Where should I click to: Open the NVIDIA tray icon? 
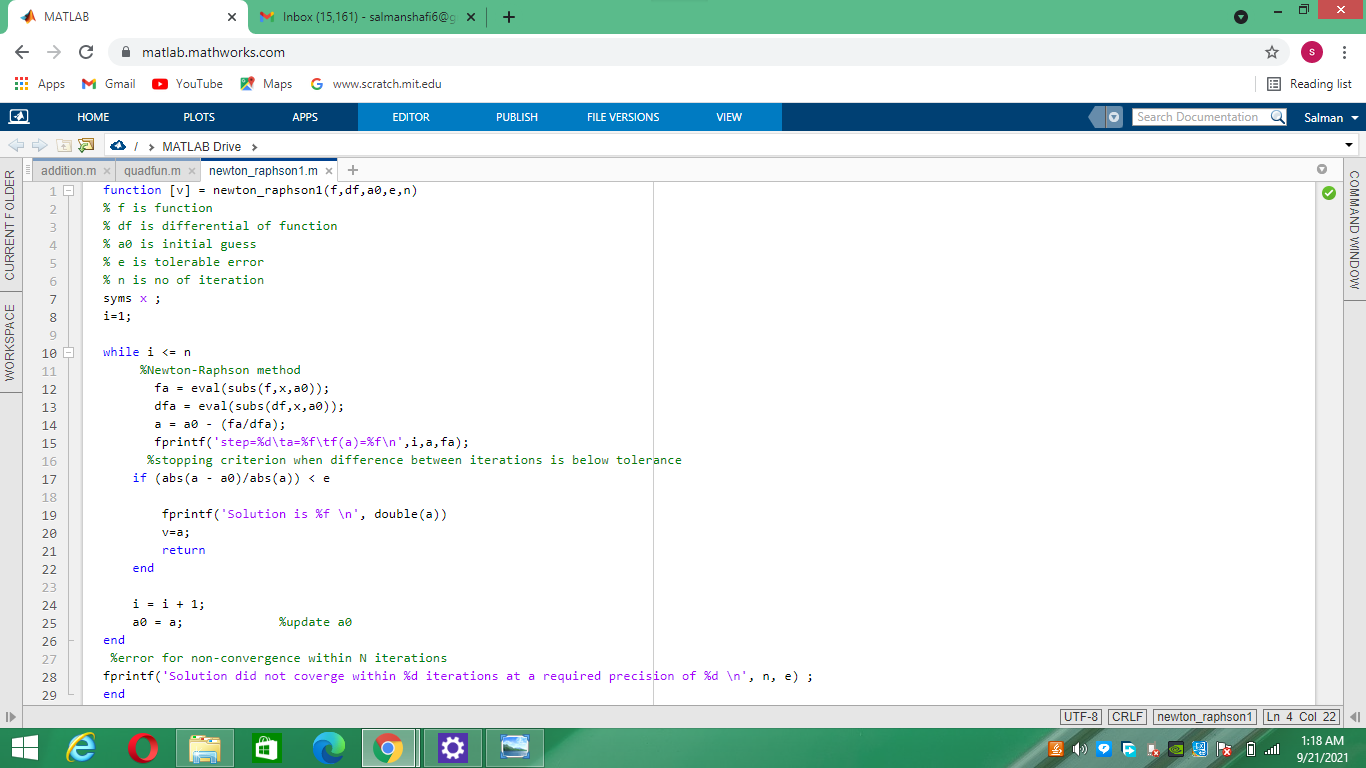[x=1176, y=749]
